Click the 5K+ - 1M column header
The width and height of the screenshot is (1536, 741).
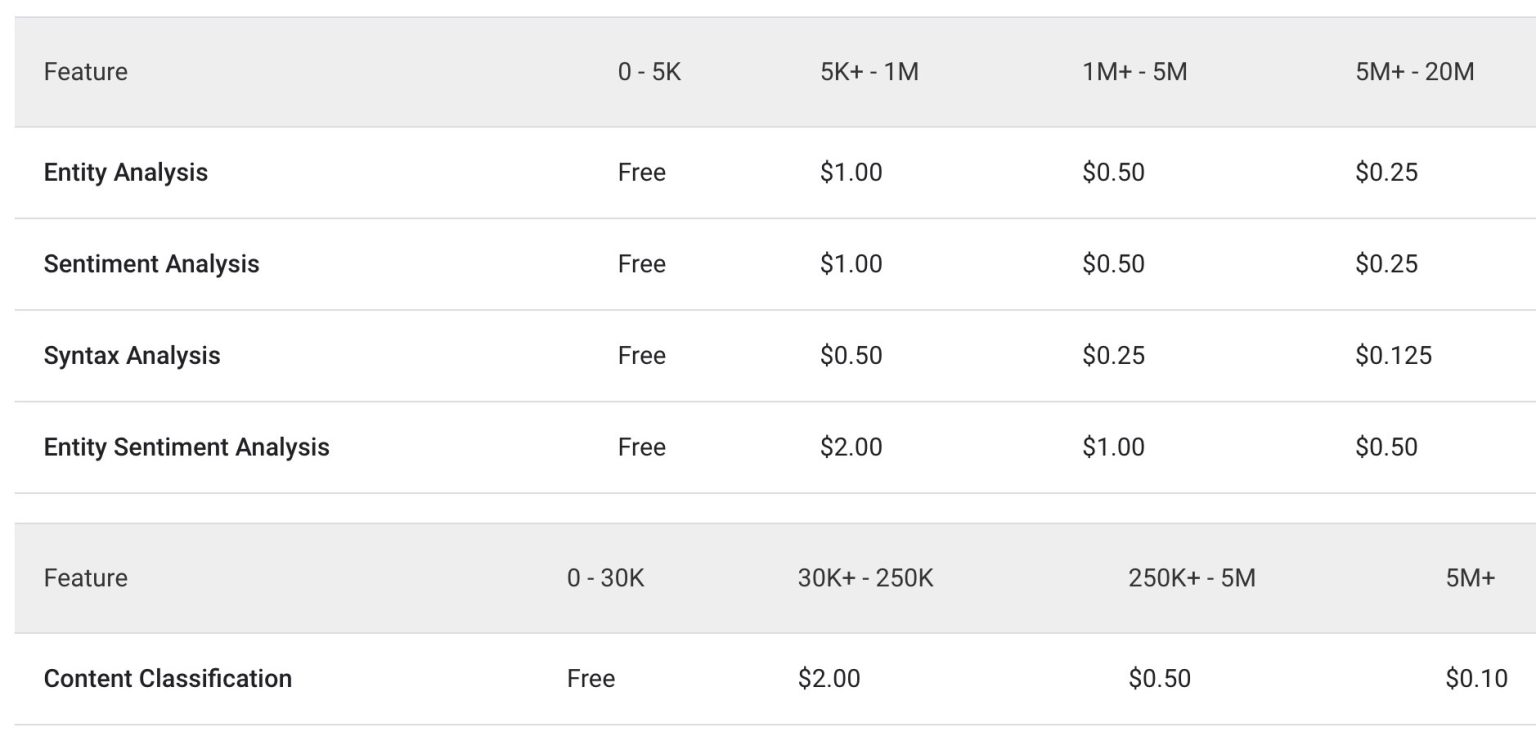click(869, 72)
